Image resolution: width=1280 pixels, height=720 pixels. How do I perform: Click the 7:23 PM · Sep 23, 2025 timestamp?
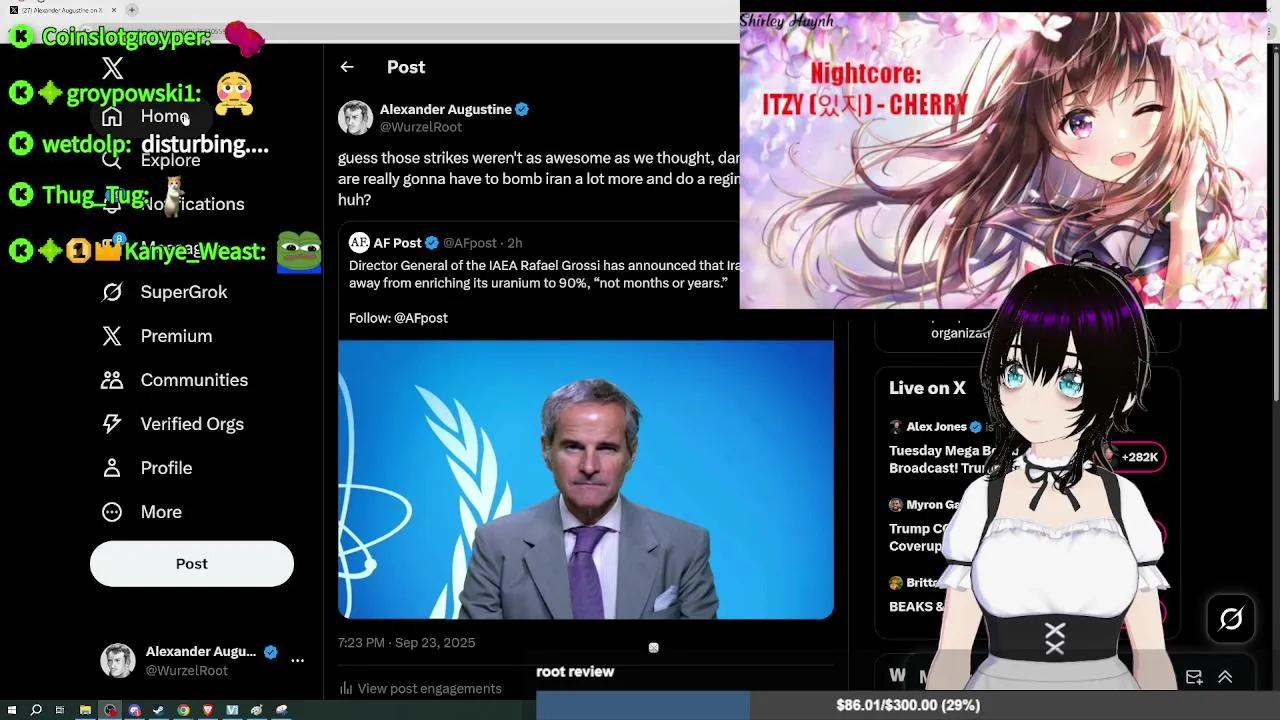click(x=406, y=643)
